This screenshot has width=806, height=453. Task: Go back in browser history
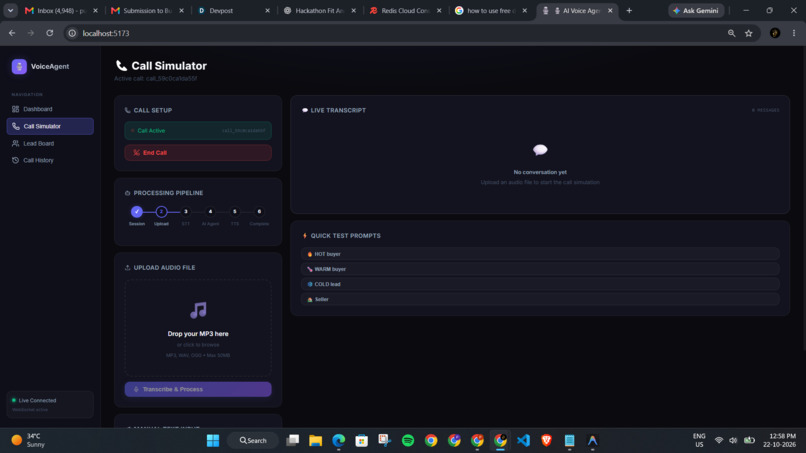pos(12,33)
